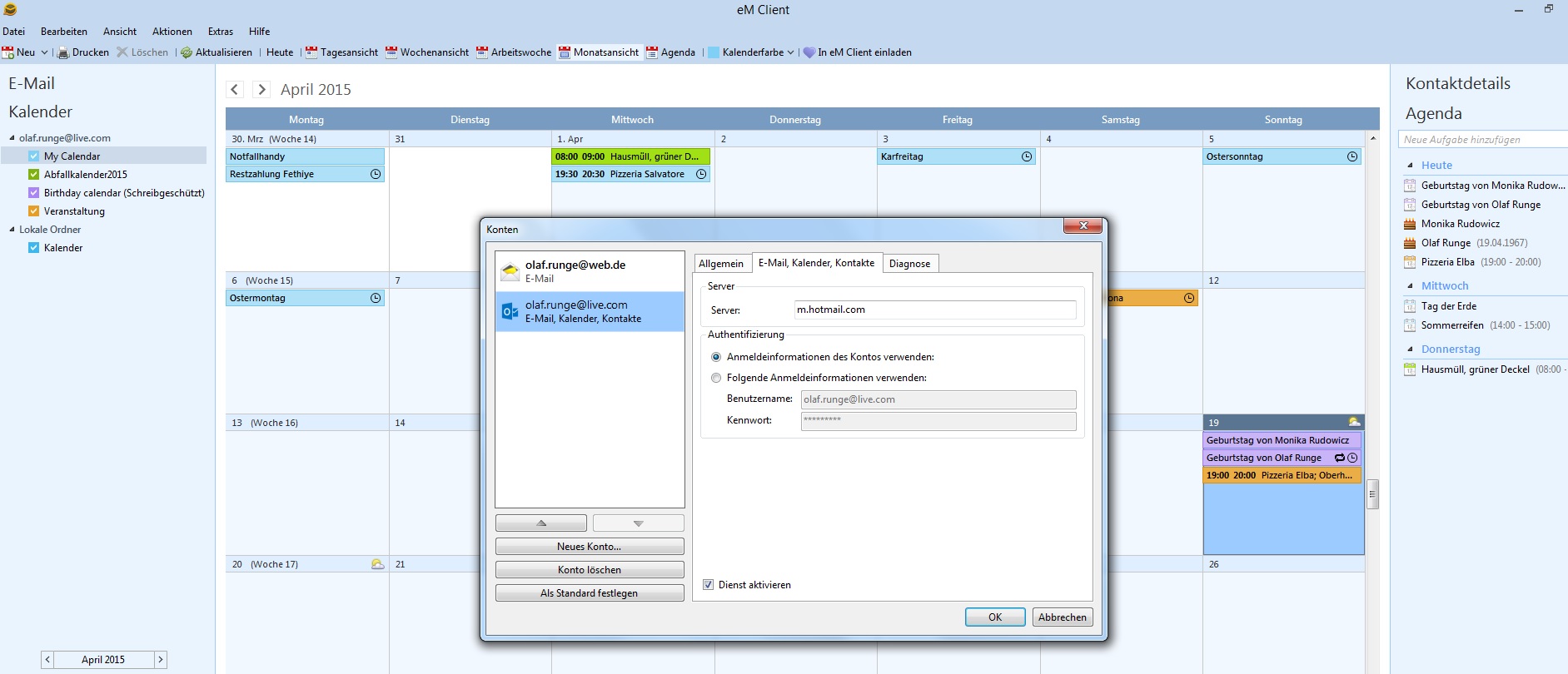Screen dimensions: 1568x674
Task: Select Anmeldeinformationen des Kontos verwenden radio
Action: [716, 357]
